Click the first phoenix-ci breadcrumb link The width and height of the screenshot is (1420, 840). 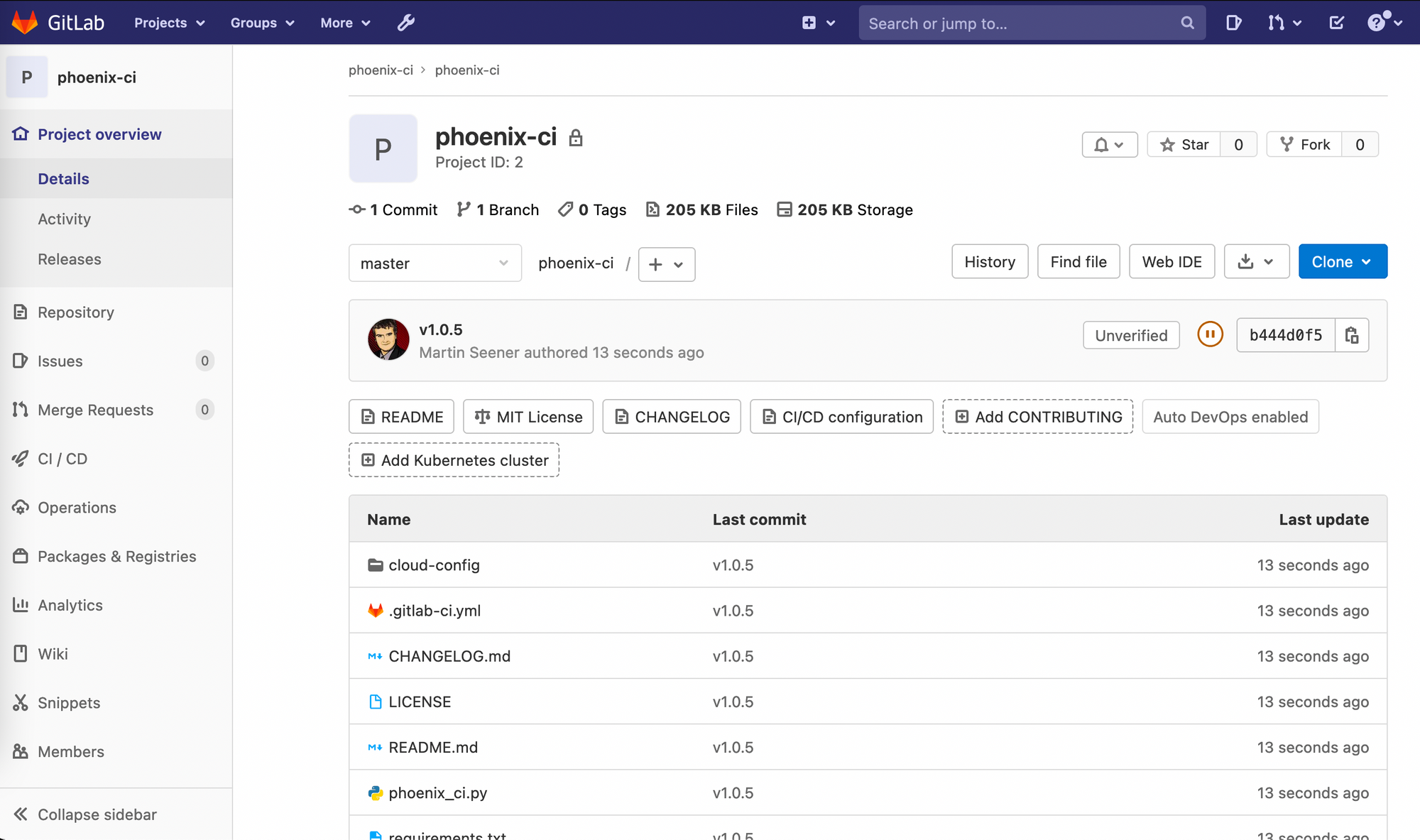[x=381, y=70]
